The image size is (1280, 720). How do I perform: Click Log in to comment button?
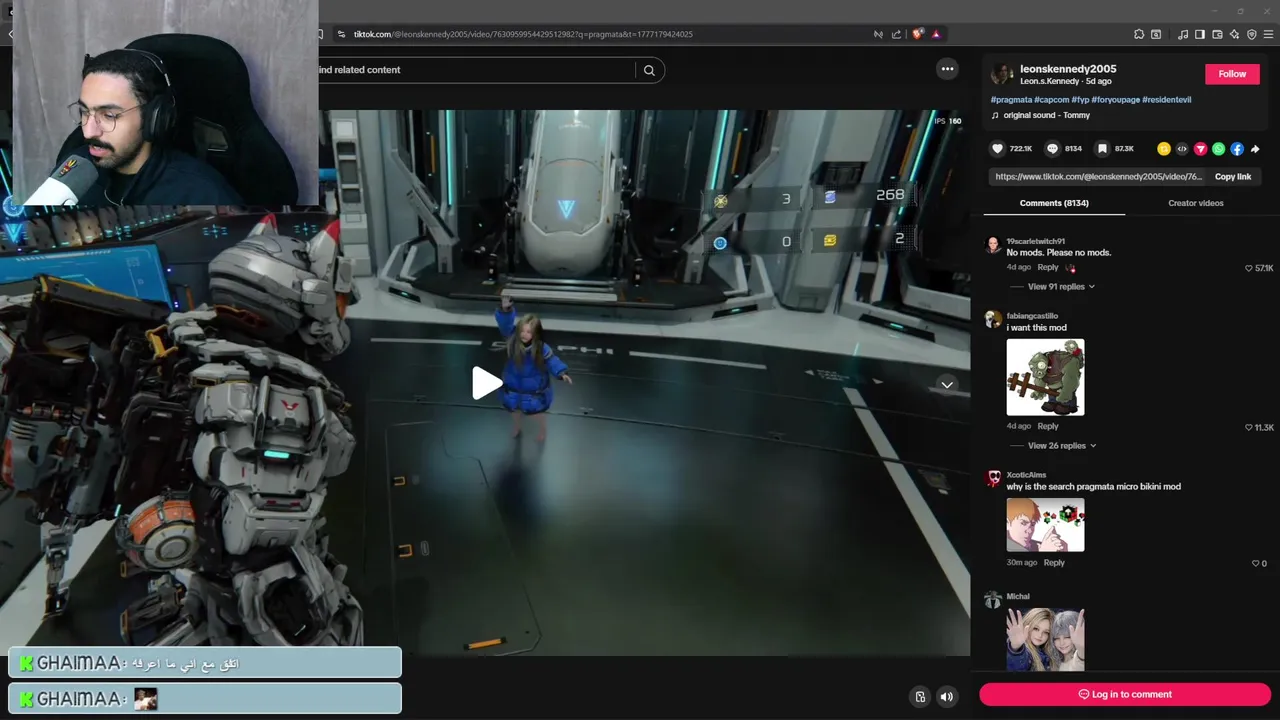(x=1125, y=694)
